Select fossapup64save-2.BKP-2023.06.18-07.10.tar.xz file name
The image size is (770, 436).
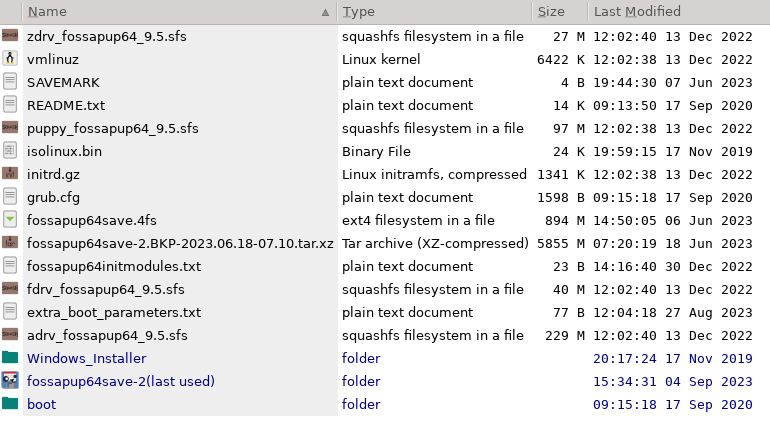(180, 244)
